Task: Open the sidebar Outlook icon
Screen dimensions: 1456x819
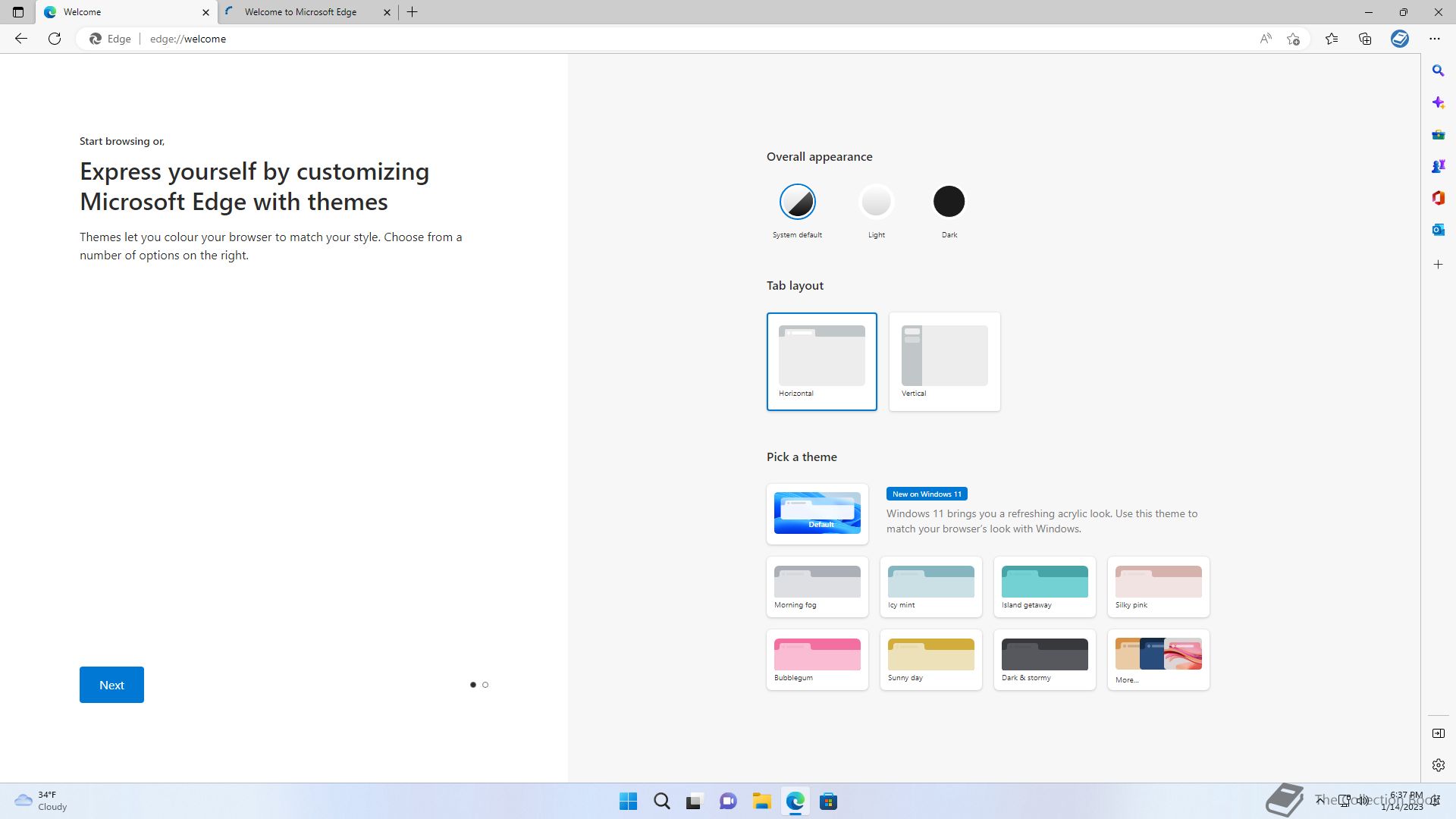Action: [1439, 230]
